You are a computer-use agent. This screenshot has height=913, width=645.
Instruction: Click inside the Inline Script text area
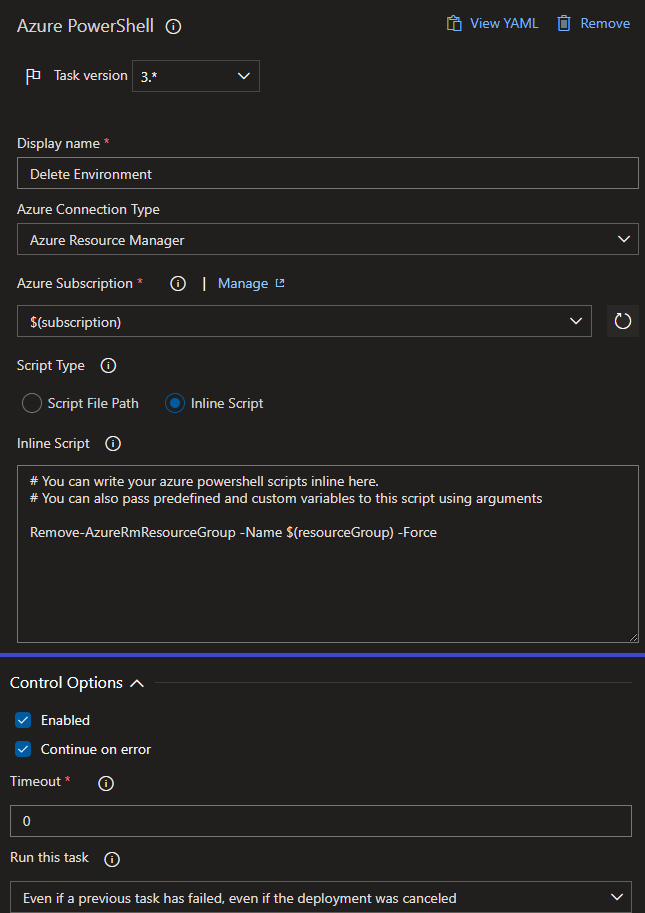328,554
